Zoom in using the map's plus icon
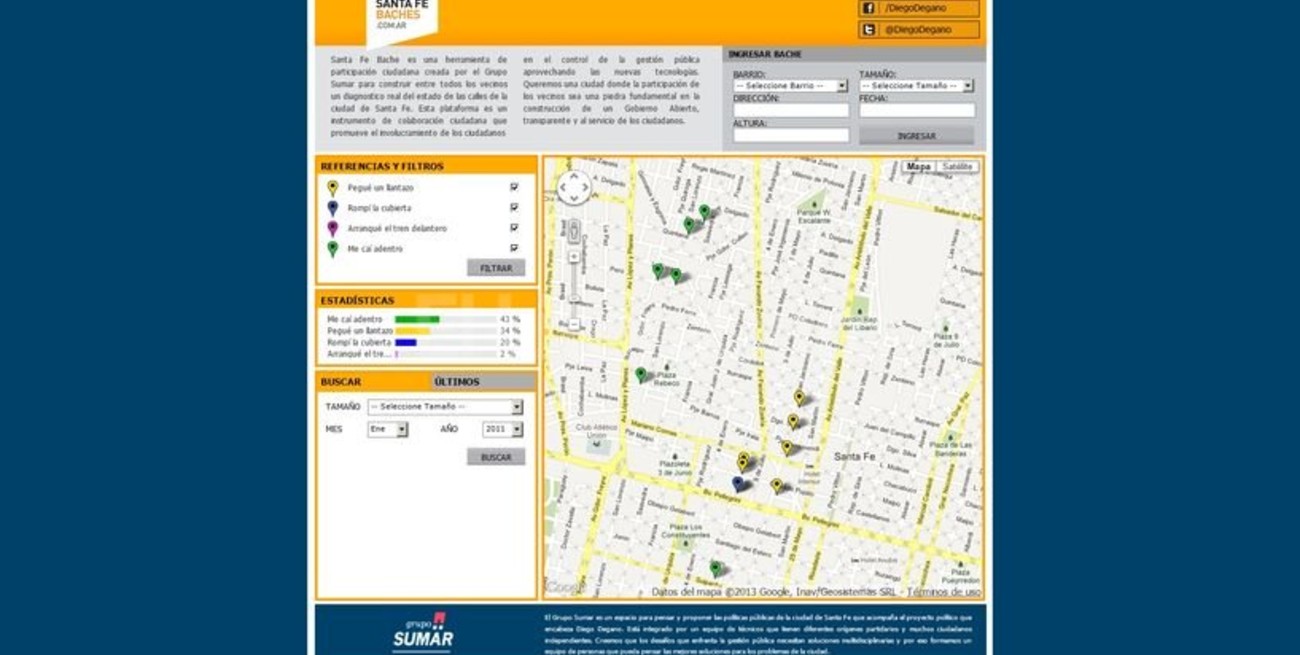The width and height of the screenshot is (1300, 655). click(x=573, y=255)
